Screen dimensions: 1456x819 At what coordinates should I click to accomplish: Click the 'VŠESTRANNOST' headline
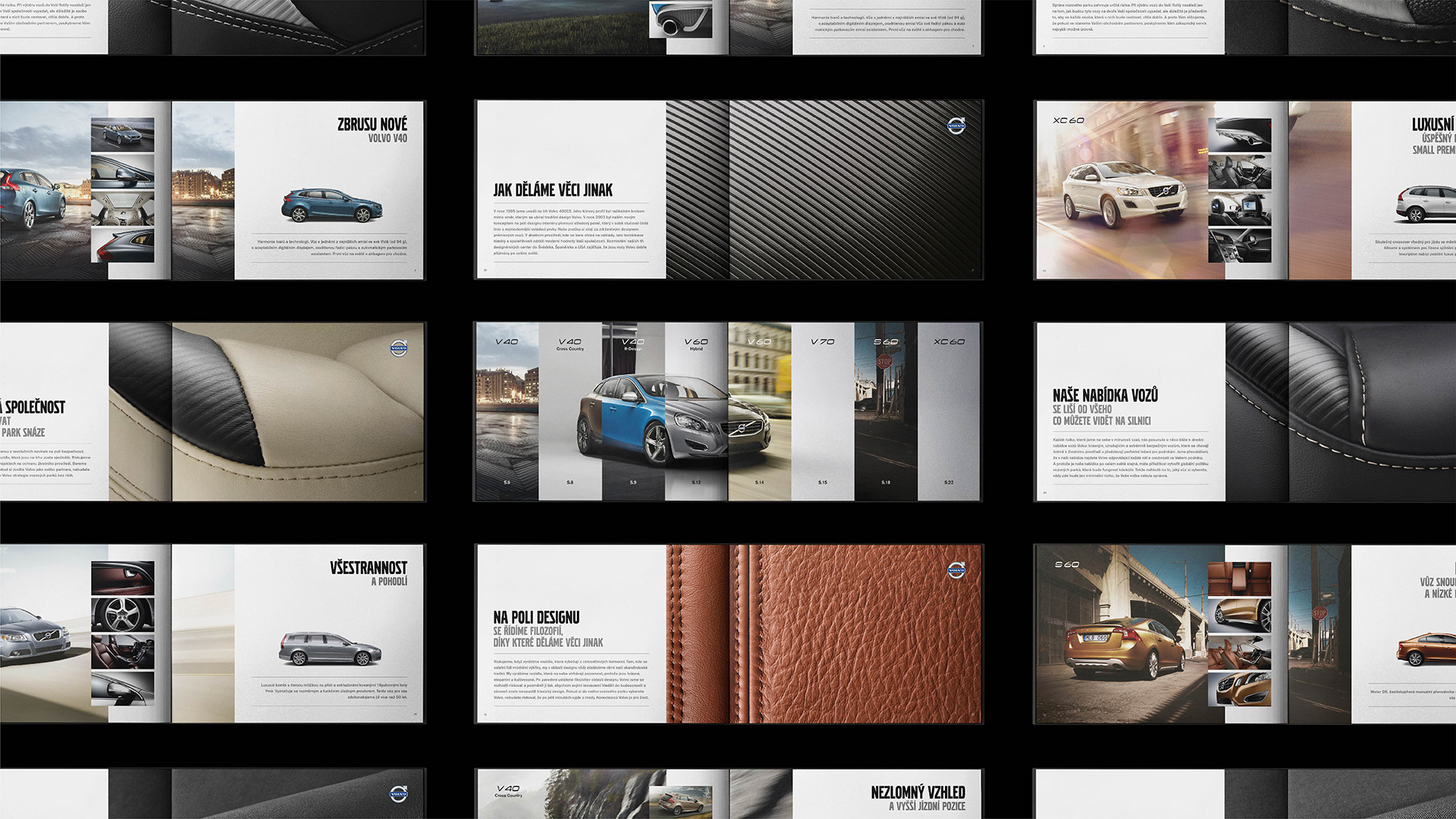[x=369, y=568]
